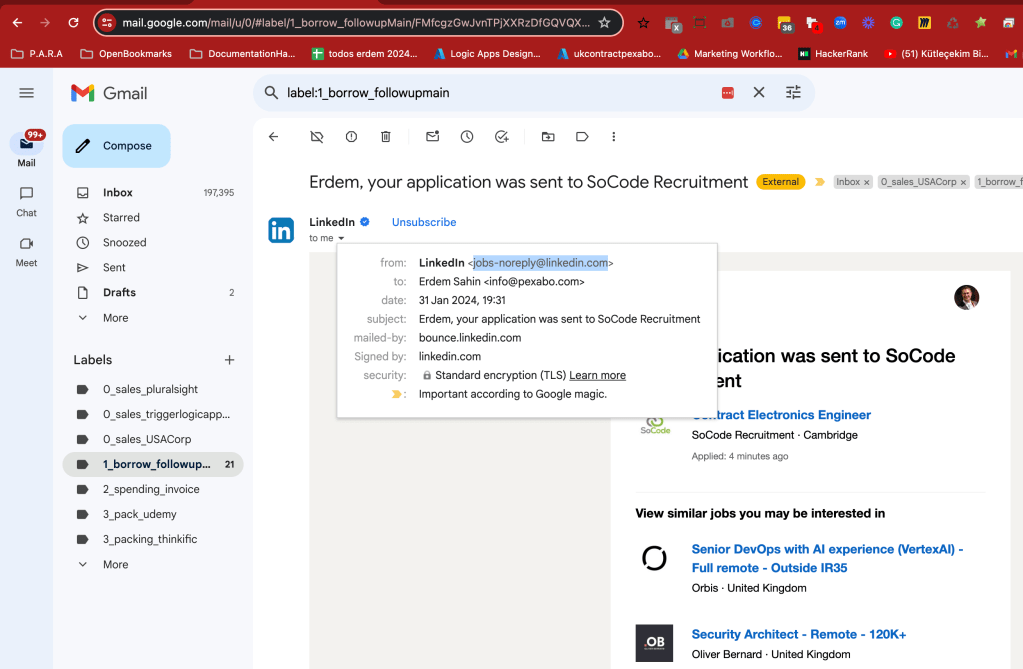Open the Contract Electronics Engineer job link
This screenshot has height=669, width=1023.
point(781,415)
